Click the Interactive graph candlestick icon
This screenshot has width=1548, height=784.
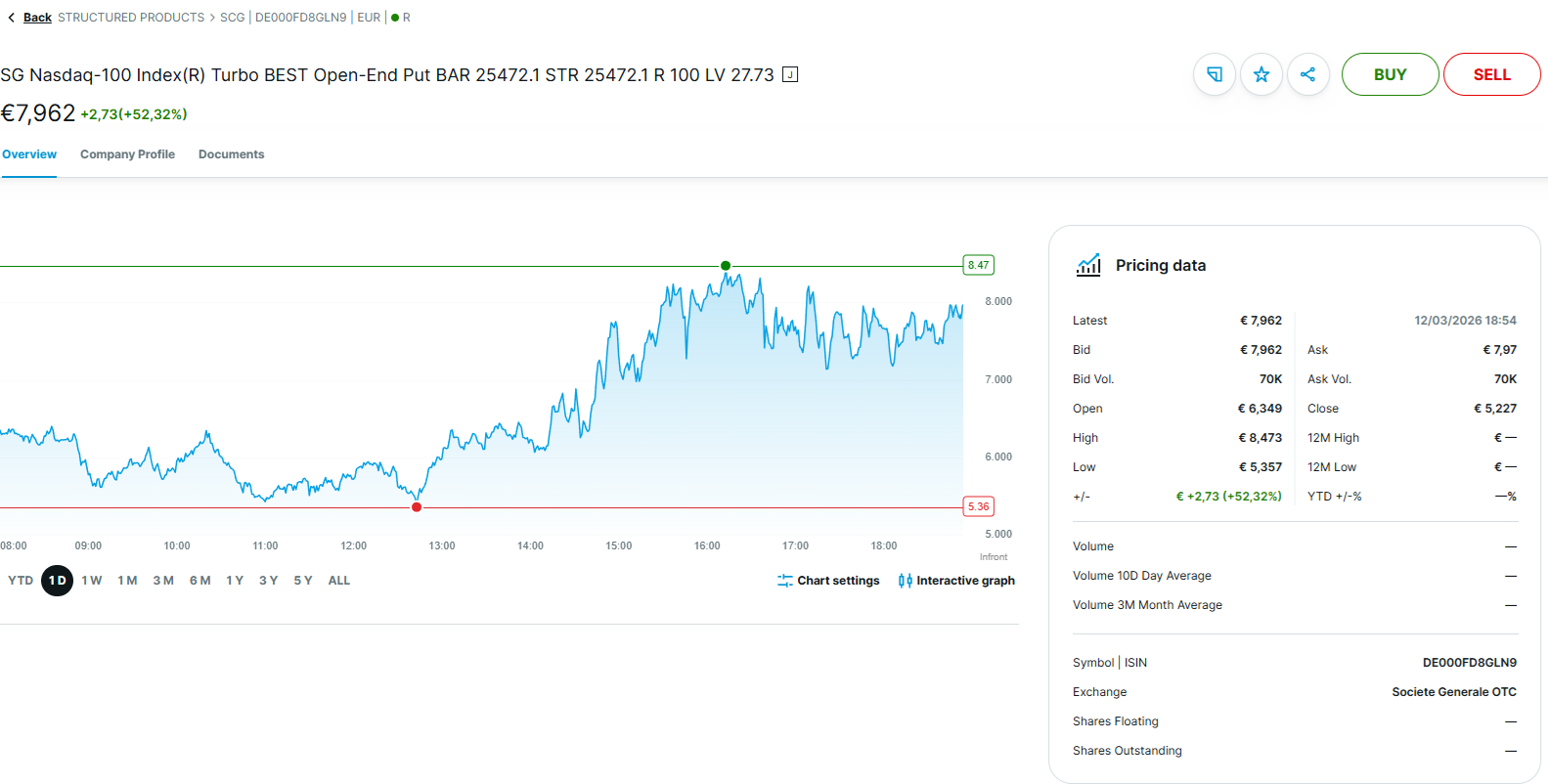tap(906, 581)
